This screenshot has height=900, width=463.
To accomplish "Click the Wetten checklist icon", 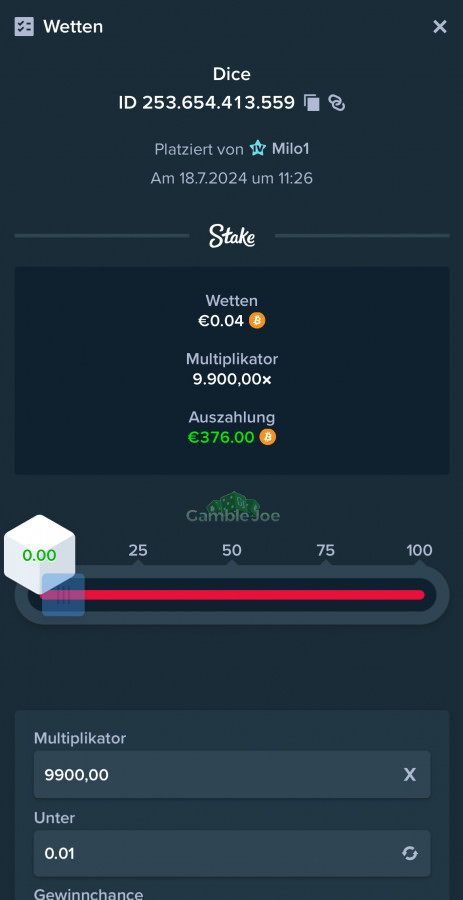I will click(x=24, y=26).
